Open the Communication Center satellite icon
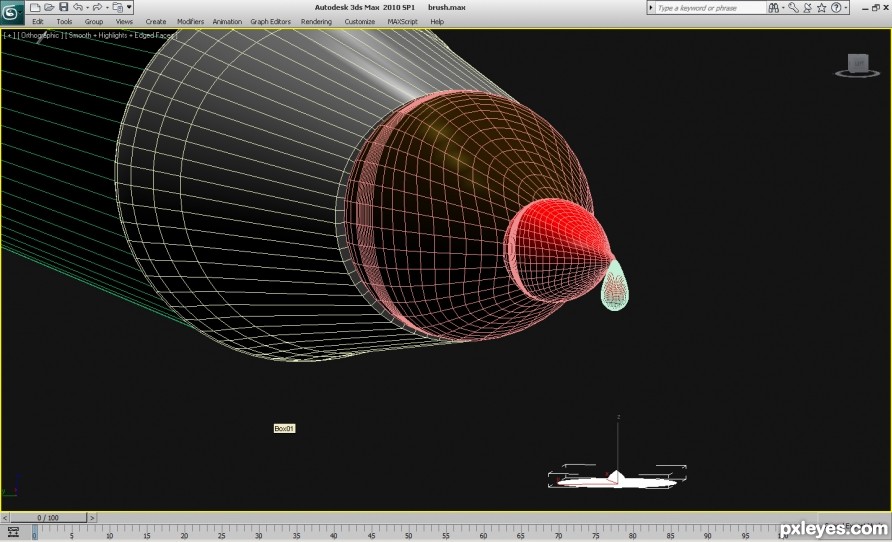The image size is (892, 542). pos(808,8)
